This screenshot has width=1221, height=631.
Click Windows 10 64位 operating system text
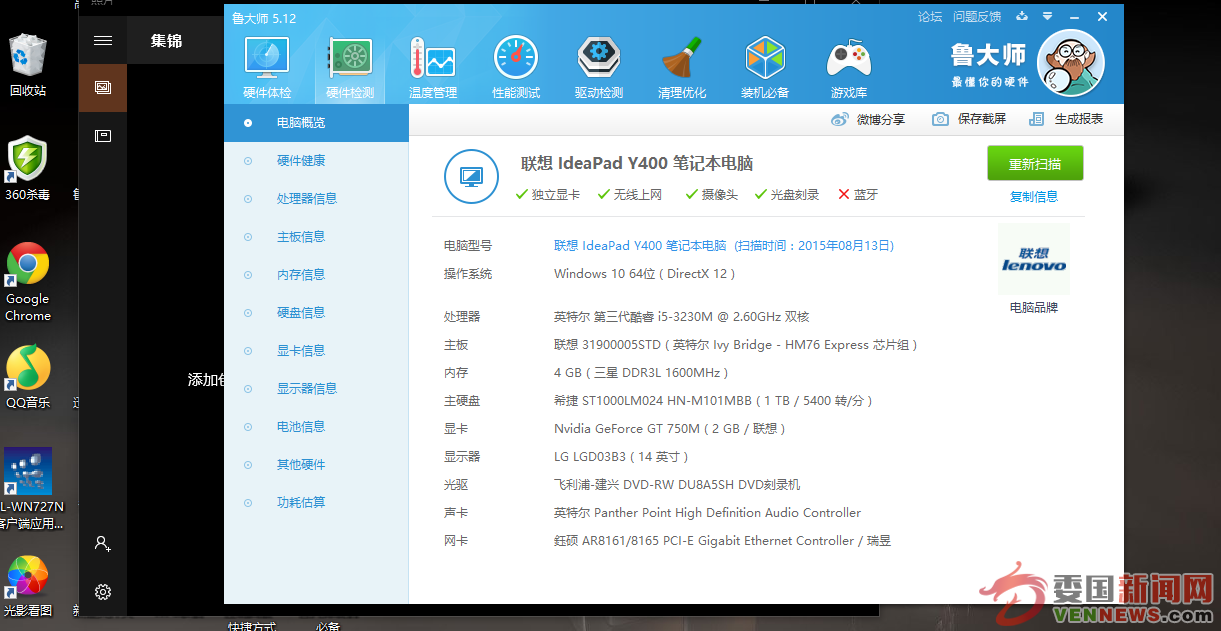click(x=645, y=274)
